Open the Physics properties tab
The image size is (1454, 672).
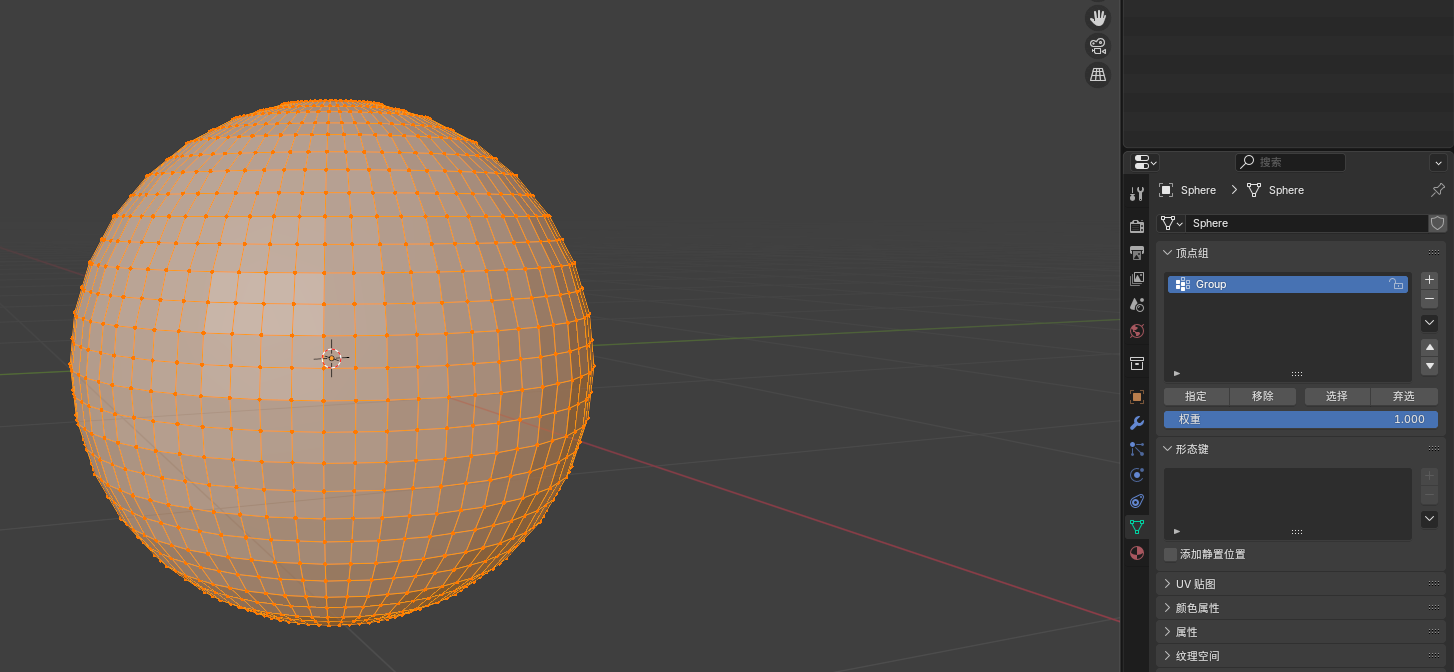(x=1137, y=475)
